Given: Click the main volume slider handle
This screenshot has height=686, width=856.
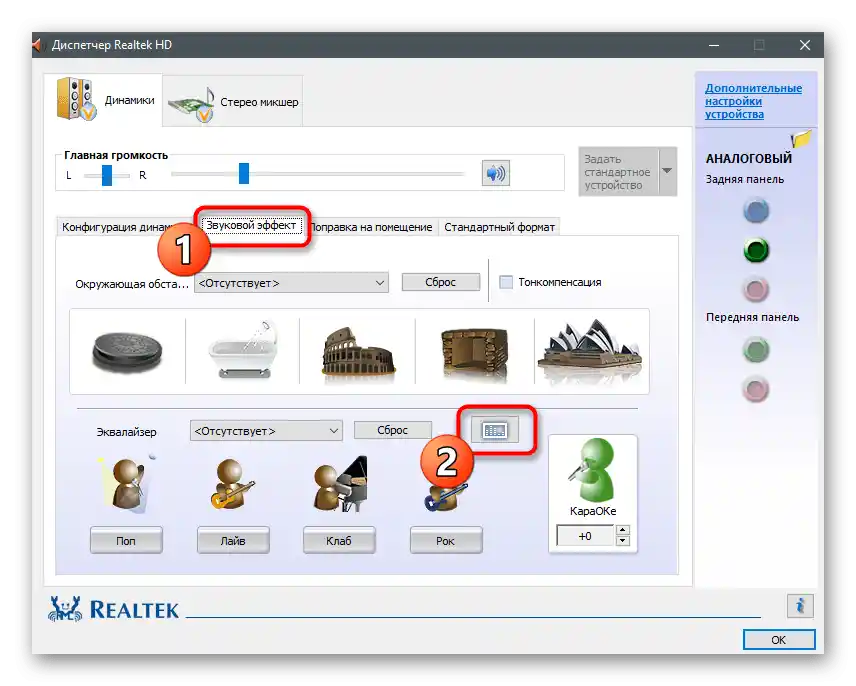Looking at the screenshot, I should [244, 174].
